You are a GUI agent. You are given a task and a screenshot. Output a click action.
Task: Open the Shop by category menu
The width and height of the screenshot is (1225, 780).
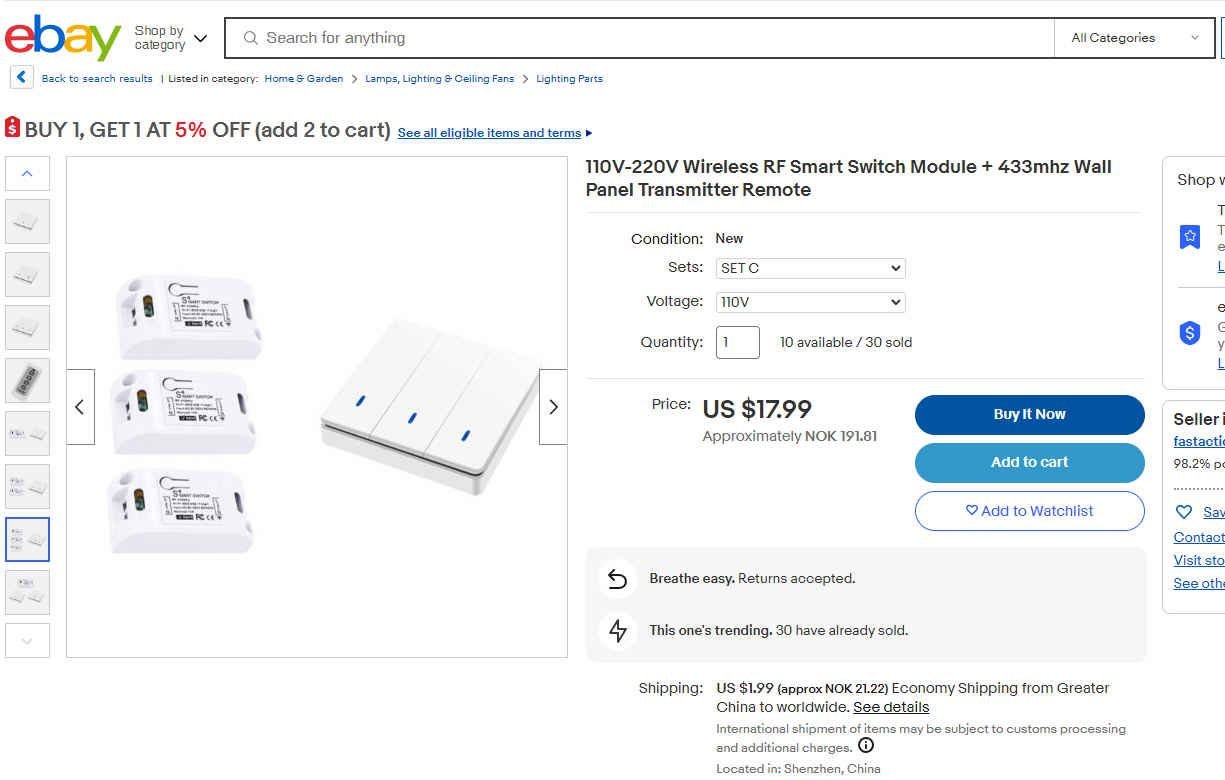(x=168, y=37)
